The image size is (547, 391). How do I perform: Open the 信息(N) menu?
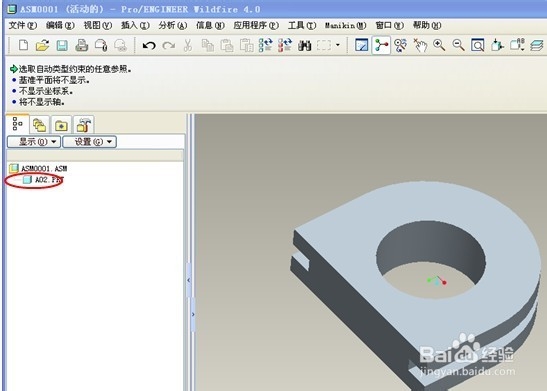point(210,25)
